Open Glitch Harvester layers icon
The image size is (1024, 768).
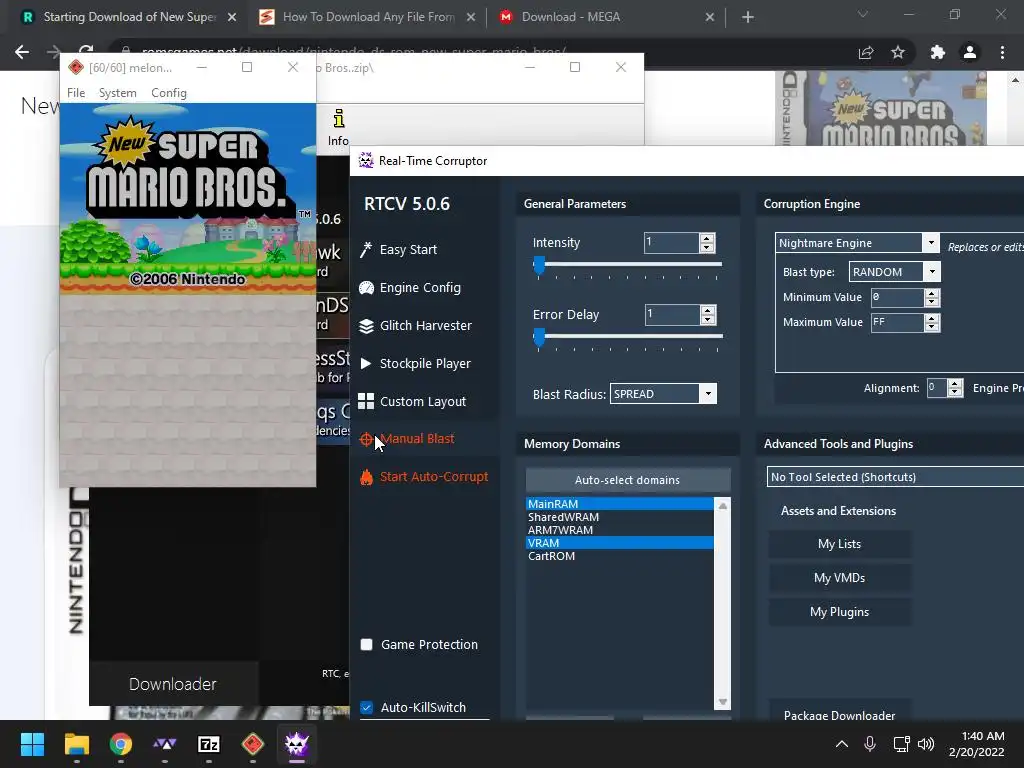click(x=366, y=325)
